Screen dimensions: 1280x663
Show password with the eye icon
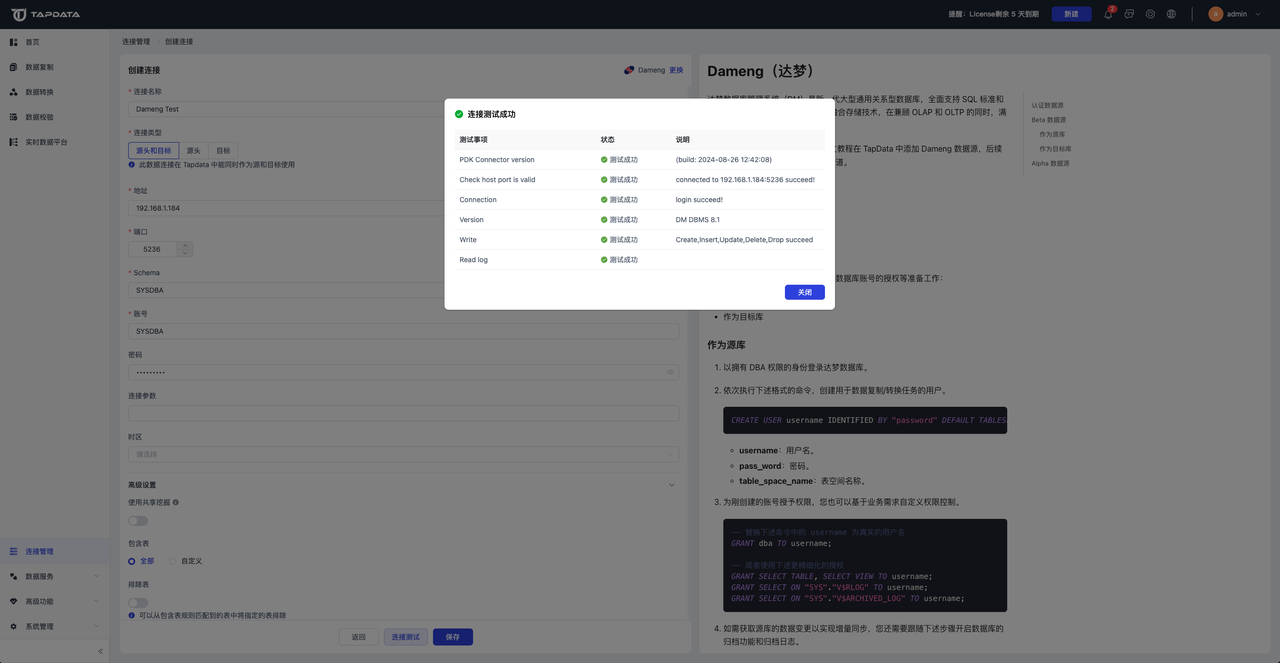[670, 372]
